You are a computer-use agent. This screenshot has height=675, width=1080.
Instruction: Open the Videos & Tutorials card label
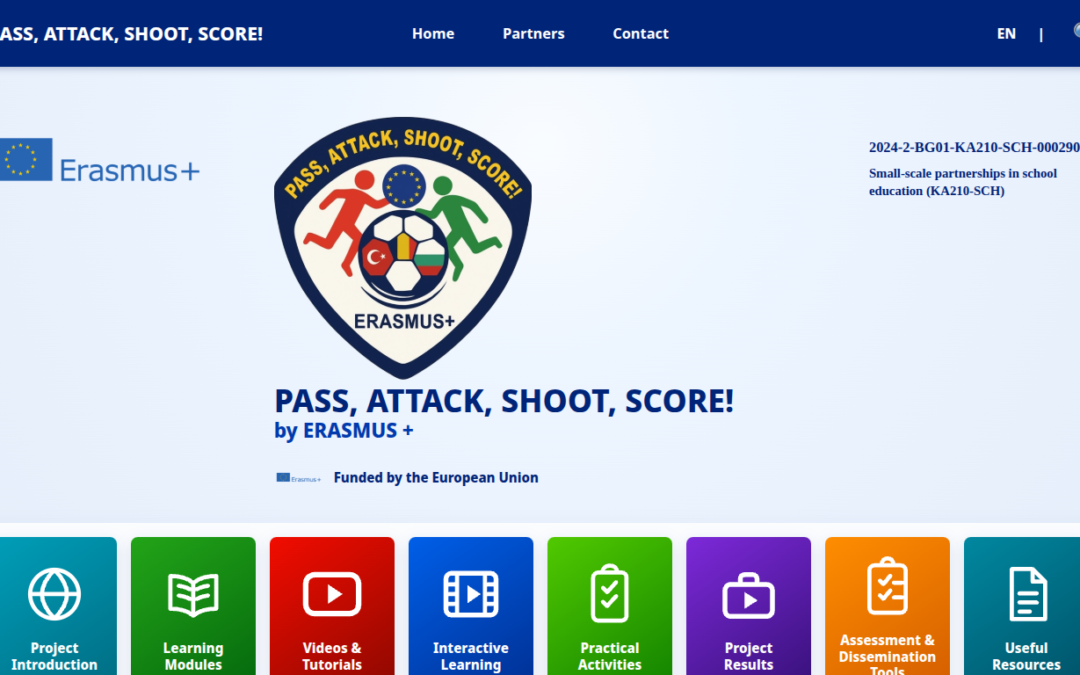pyautogui.click(x=332, y=656)
